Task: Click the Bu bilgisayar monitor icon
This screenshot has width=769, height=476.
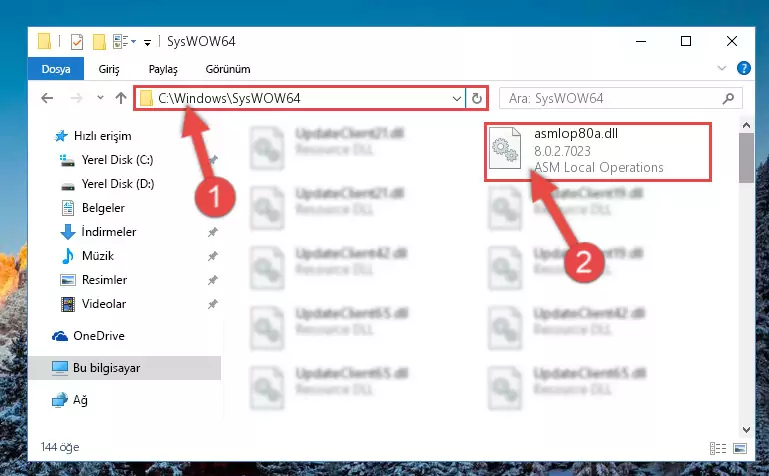Action: (60, 368)
